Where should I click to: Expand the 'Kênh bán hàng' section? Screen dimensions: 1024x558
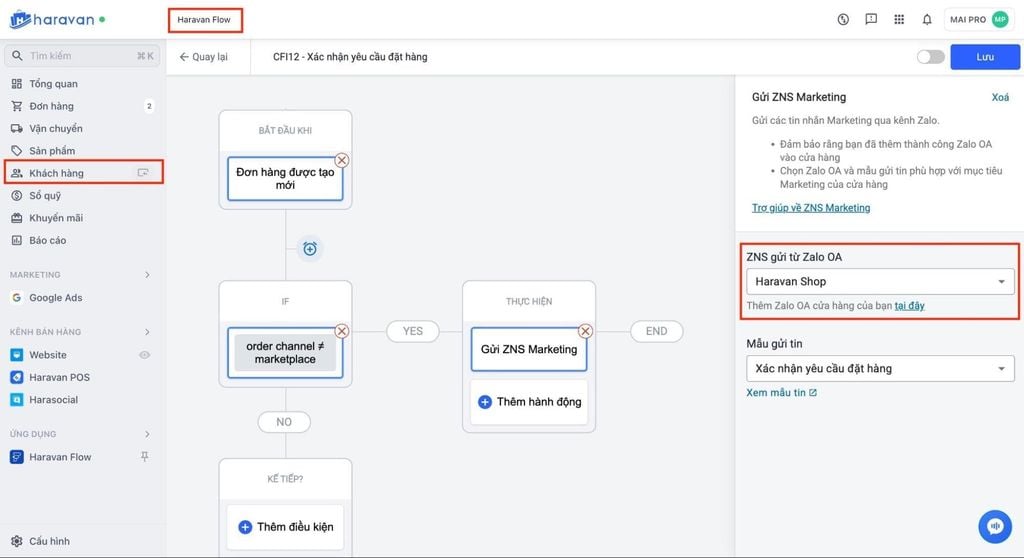(x=148, y=332)
